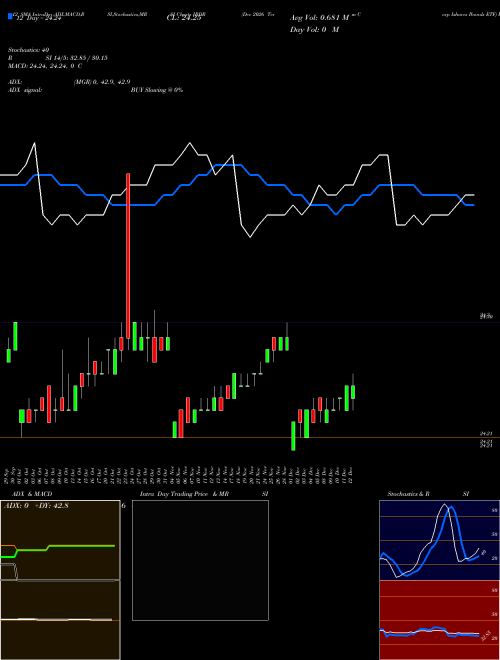The image size is (500, 660).
Task: Click the tall red spike candlestick
Action: (128, 255)
